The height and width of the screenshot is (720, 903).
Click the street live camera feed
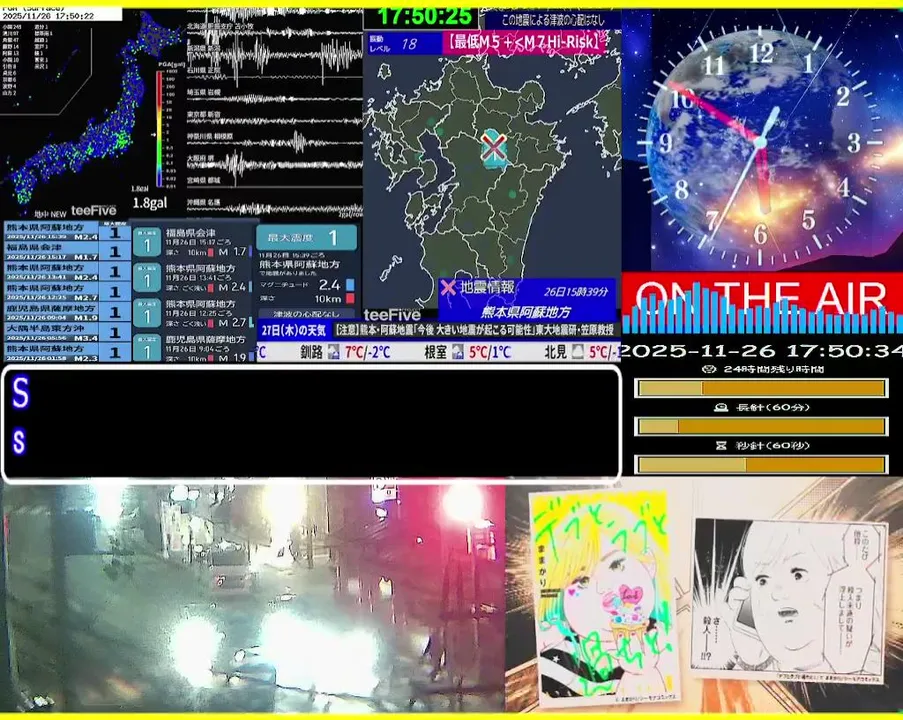click(253, 597)
